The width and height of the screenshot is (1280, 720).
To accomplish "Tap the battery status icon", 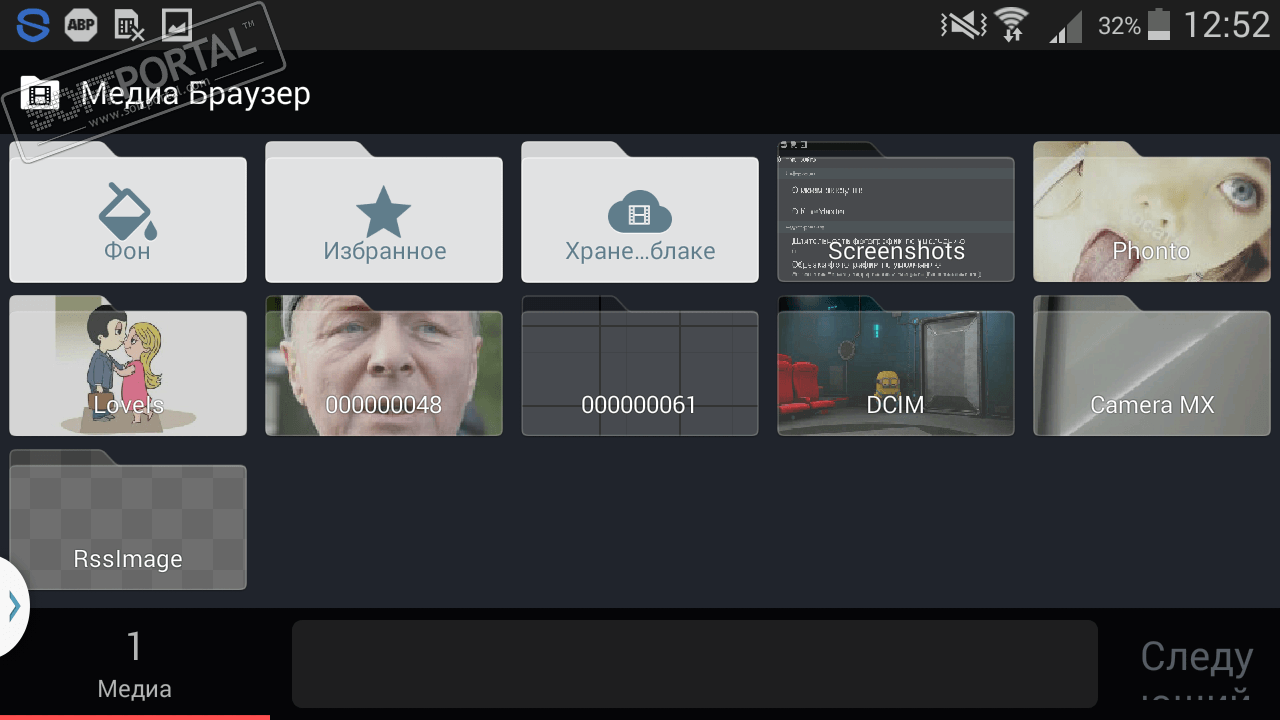I will tap(1159, 25).
